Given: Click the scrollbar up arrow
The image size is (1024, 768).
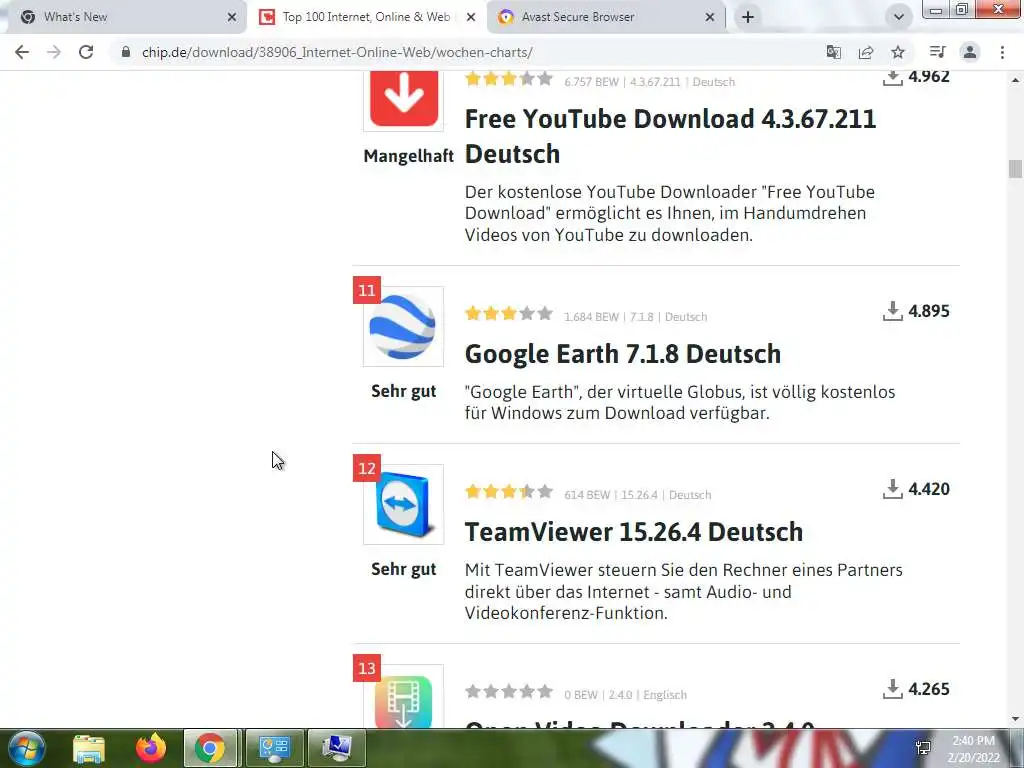Looking at the screenshot, I should (1015, 80).
